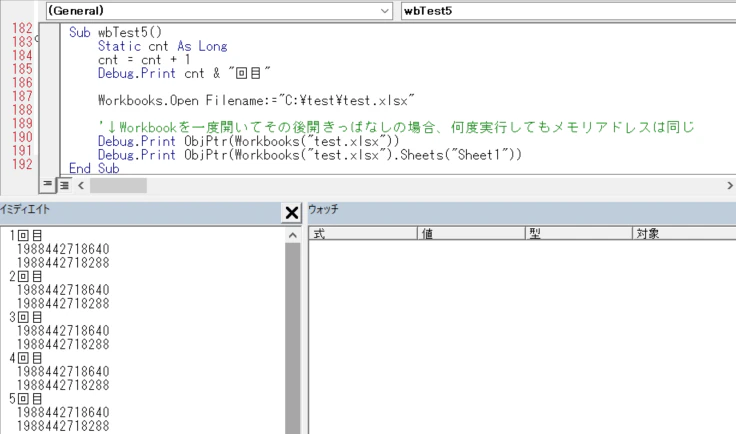
Task: Click the code window horizontal scrollbar thumb
Action: (118, 186)
